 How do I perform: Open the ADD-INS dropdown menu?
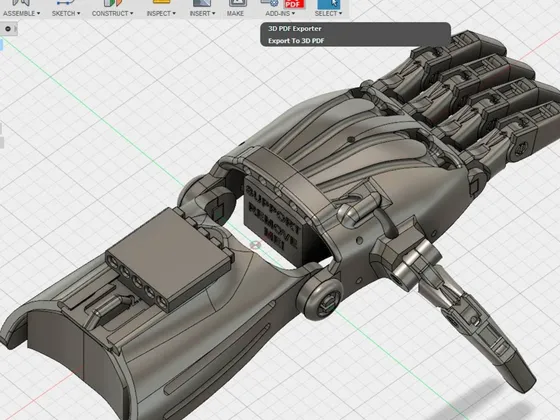coord(280,14)
